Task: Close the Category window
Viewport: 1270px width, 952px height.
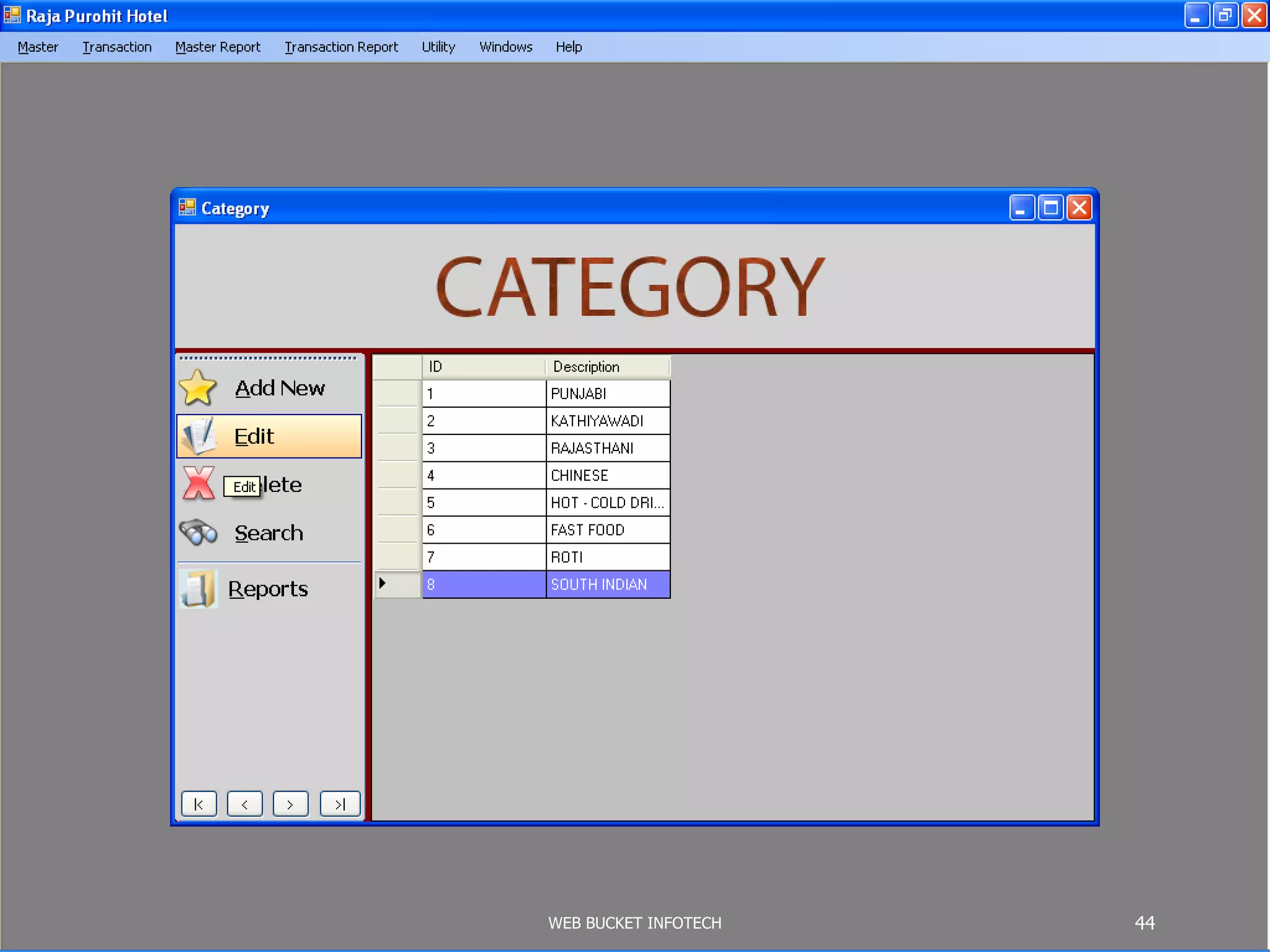Action: [x=1080, y=208]
